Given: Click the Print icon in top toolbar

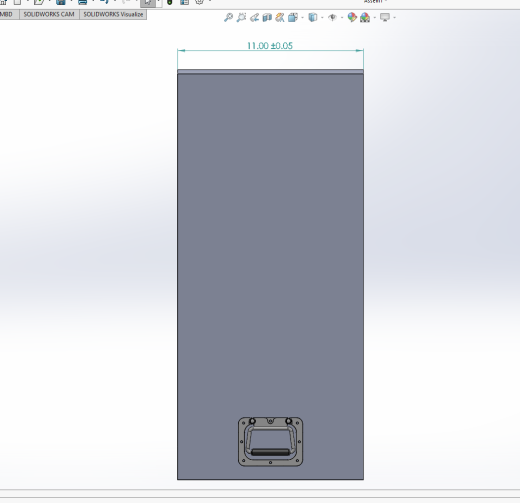Looking at the screenshot, I should [82, 2].
